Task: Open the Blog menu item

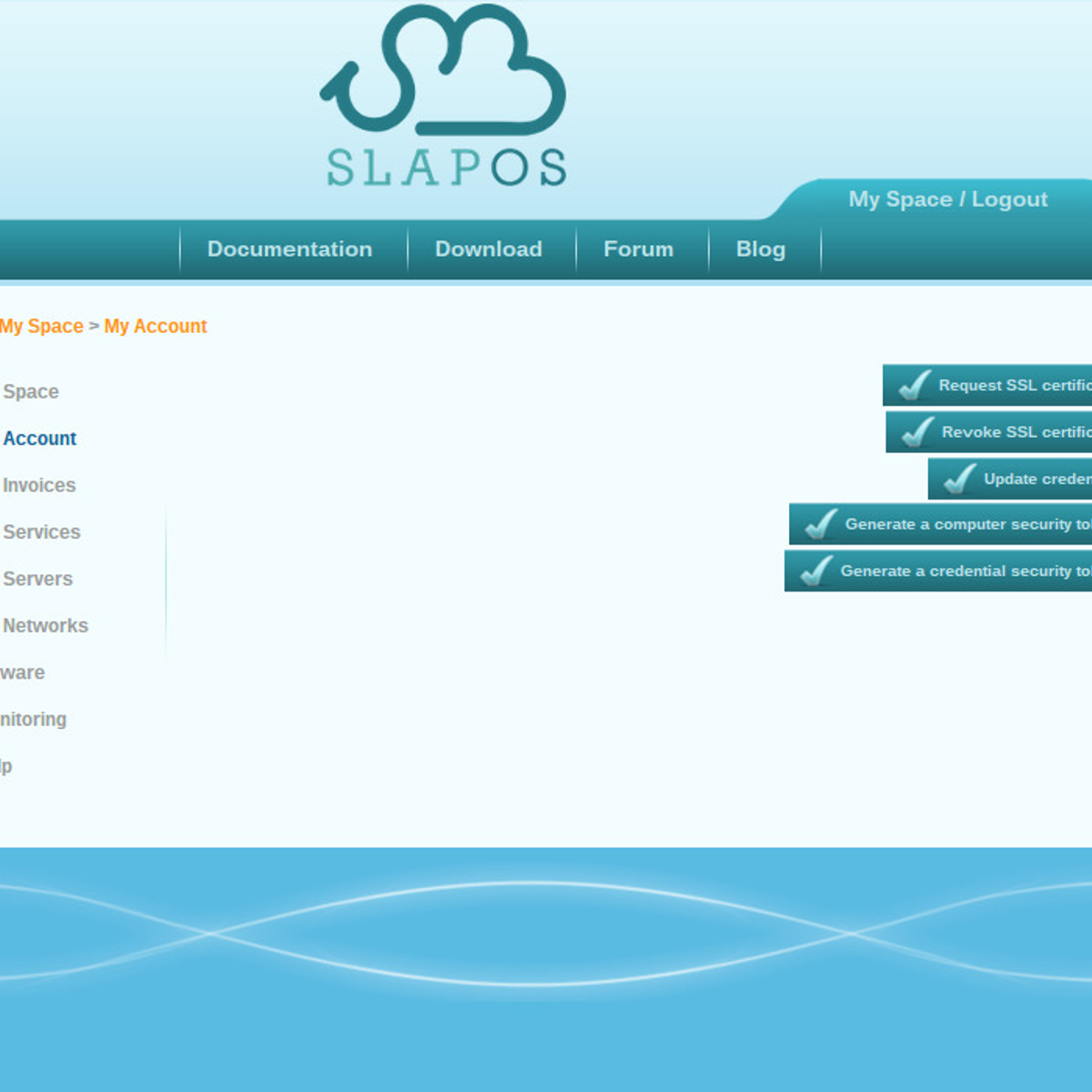Action: (761, 249)
